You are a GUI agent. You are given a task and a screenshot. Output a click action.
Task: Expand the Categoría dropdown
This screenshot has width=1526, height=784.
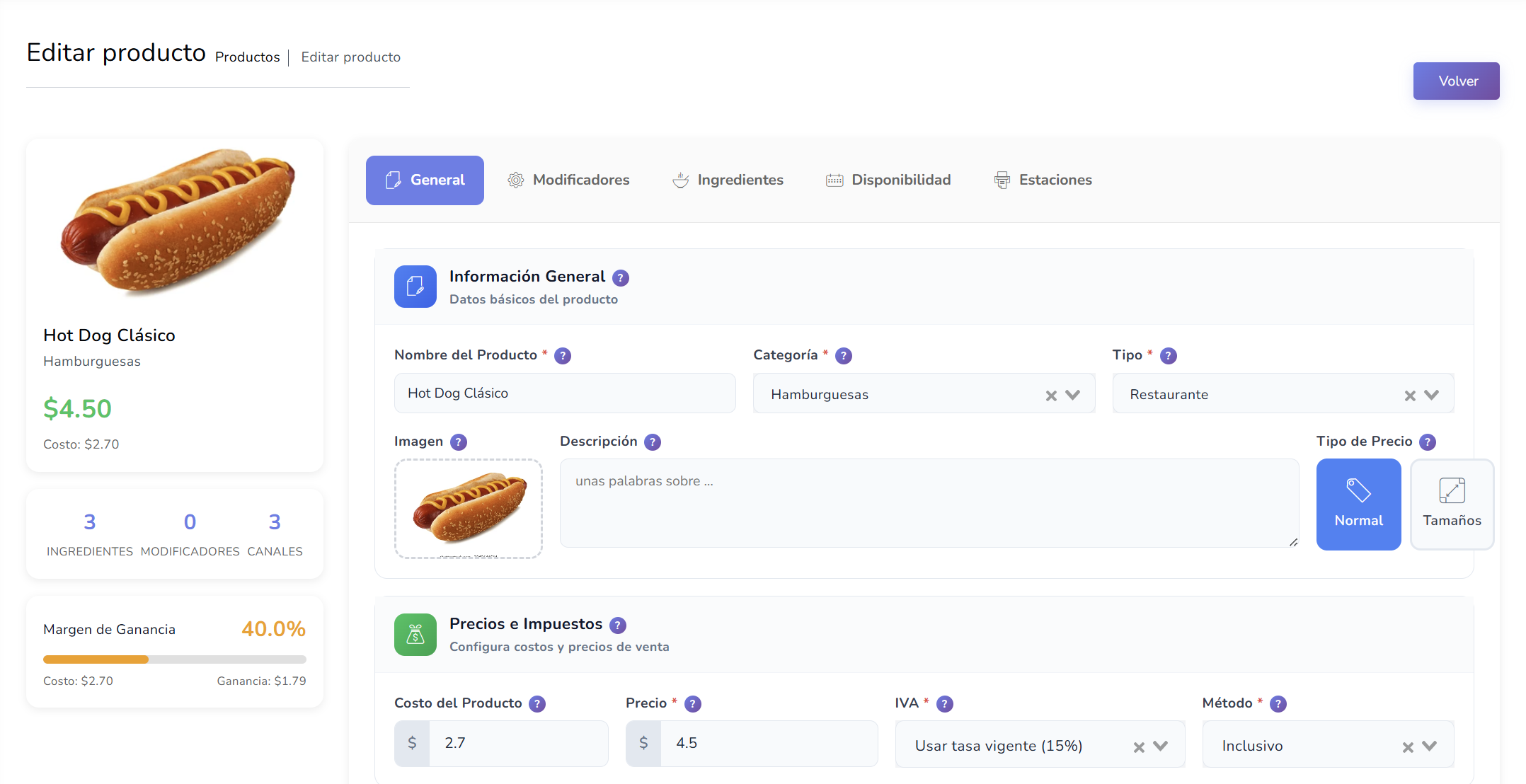pyautogui.click(x=1072, y=394)
